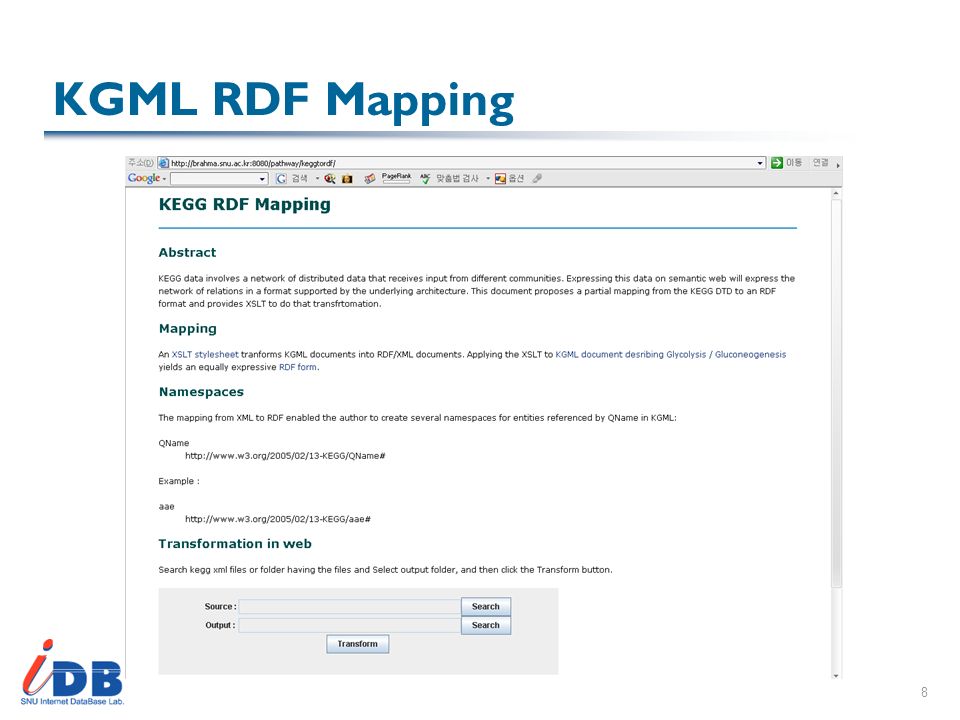960x720 pixels.
Task: Click the highlighter pen icon on toolbar
Action: click(x=537, y=178)
